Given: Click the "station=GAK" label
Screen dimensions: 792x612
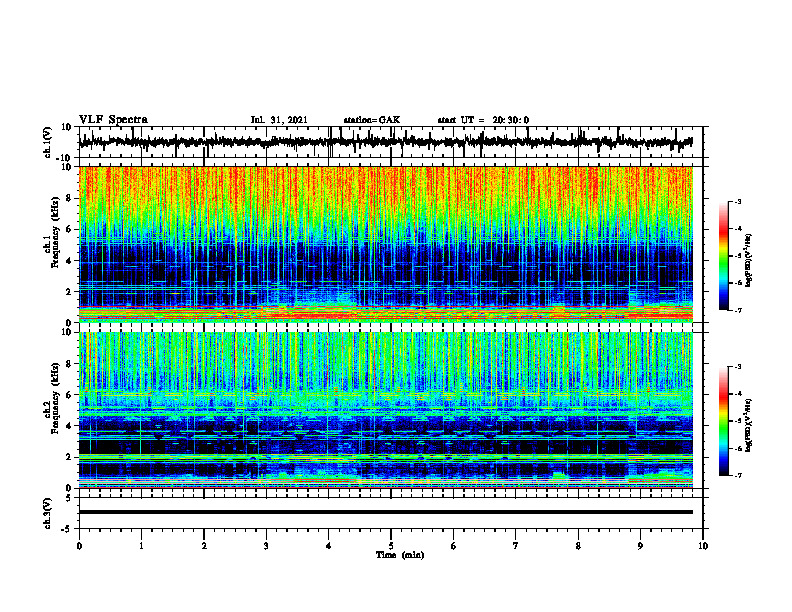Looking at the screenshot, I should tap(372, 120).
